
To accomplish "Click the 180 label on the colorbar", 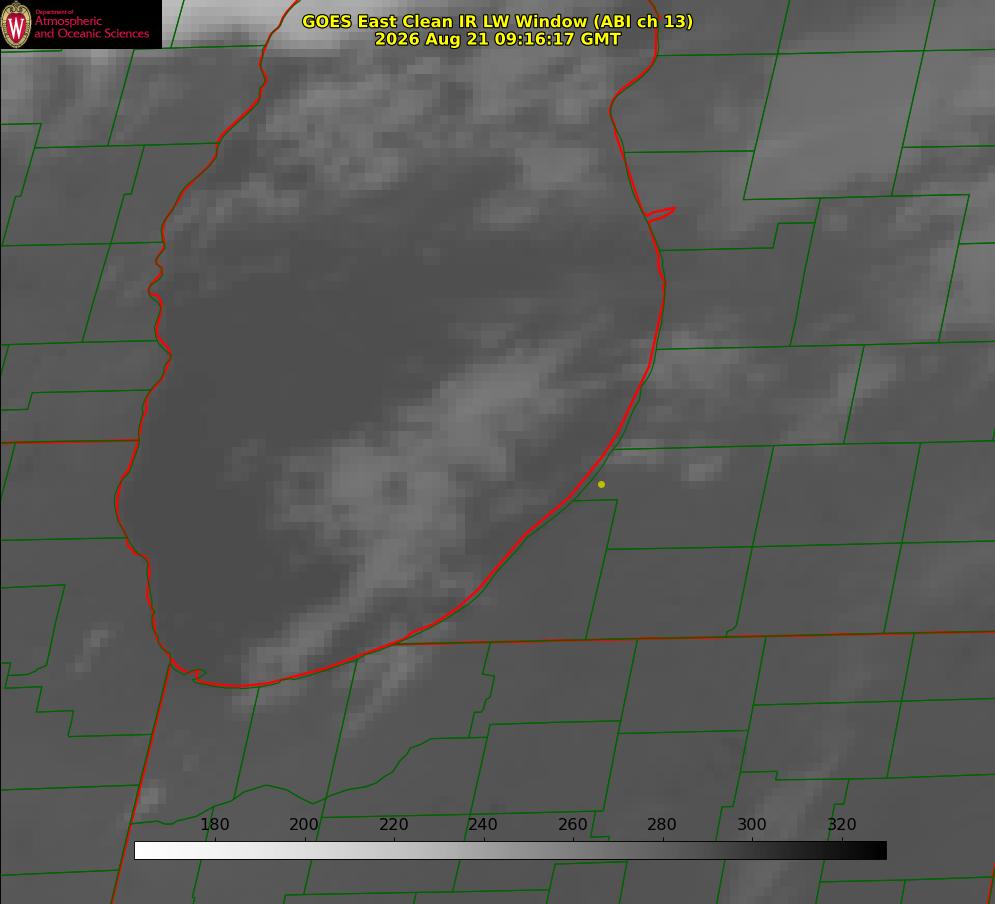I will [214, 824].
